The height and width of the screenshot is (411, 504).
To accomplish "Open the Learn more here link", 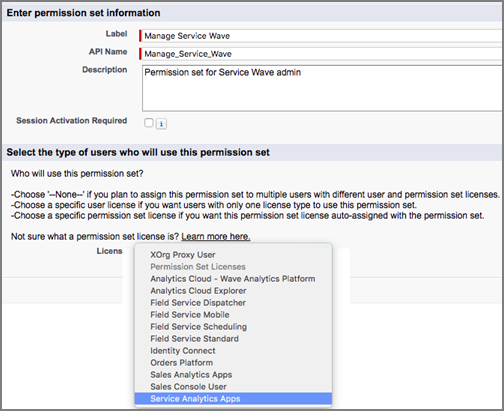I will click(x=216, y=237).
